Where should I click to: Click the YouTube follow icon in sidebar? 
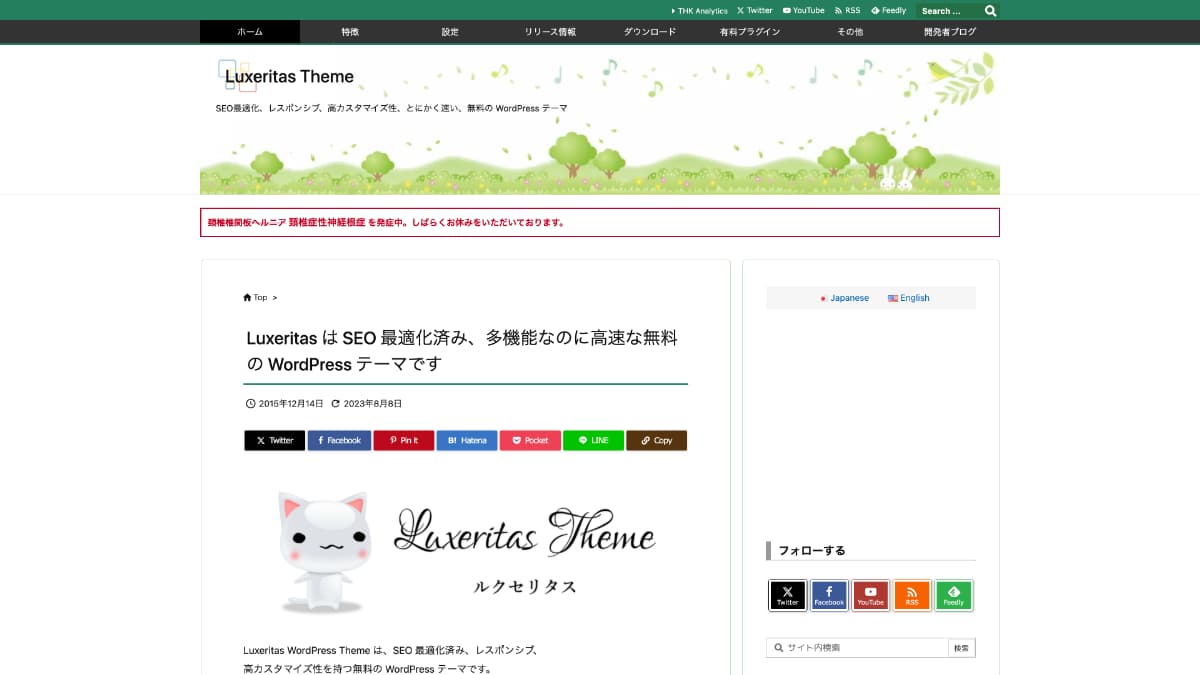(871, 596)
